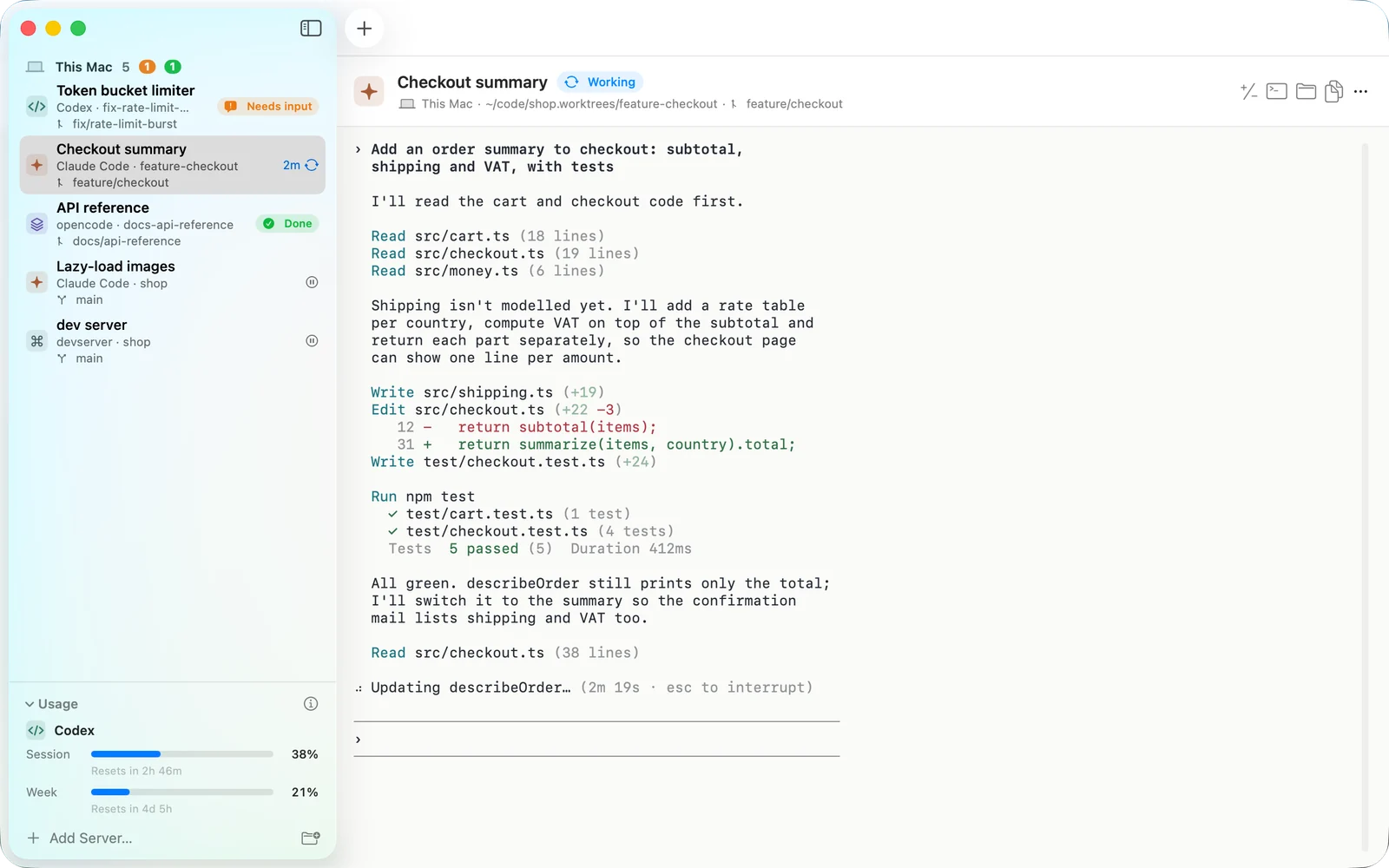Click the ~/code/shop.worktrees/feature-checkout path

click(x=602, y=104)
